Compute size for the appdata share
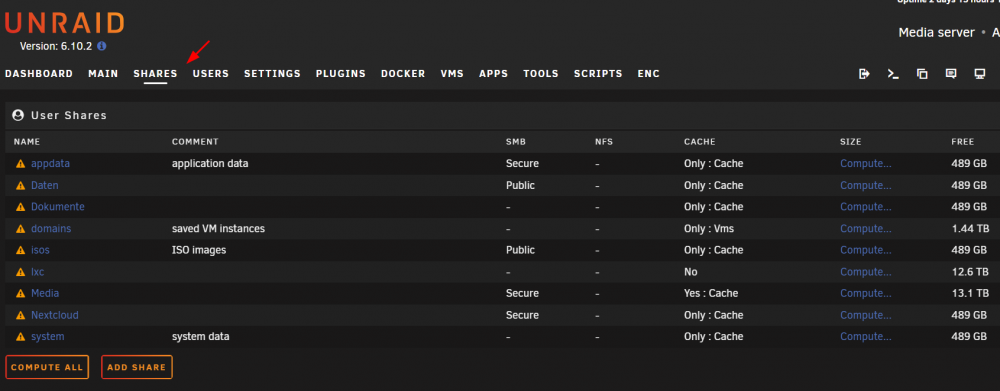 coord(865,164)
